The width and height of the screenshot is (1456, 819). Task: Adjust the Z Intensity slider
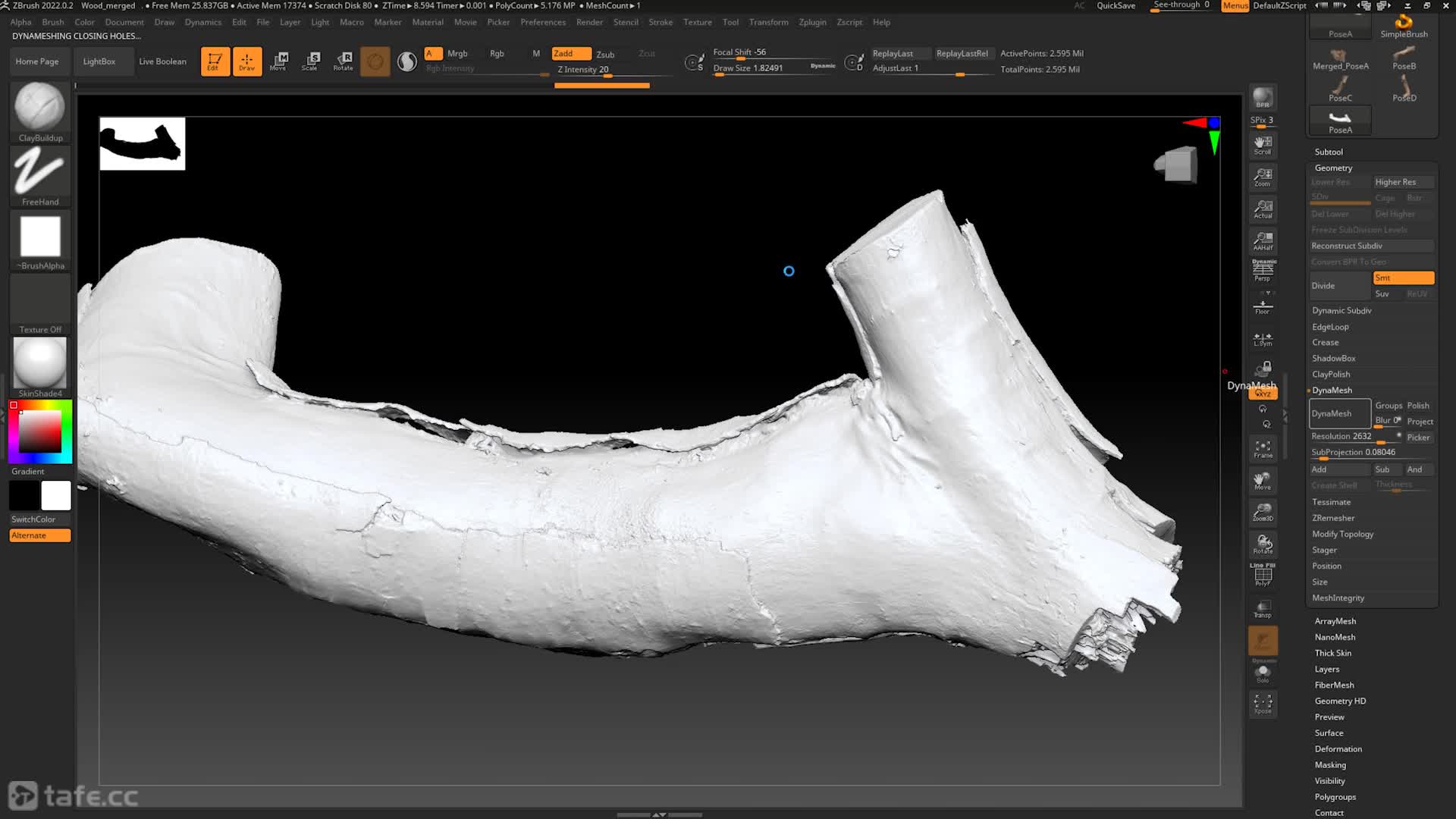[614, 70]
